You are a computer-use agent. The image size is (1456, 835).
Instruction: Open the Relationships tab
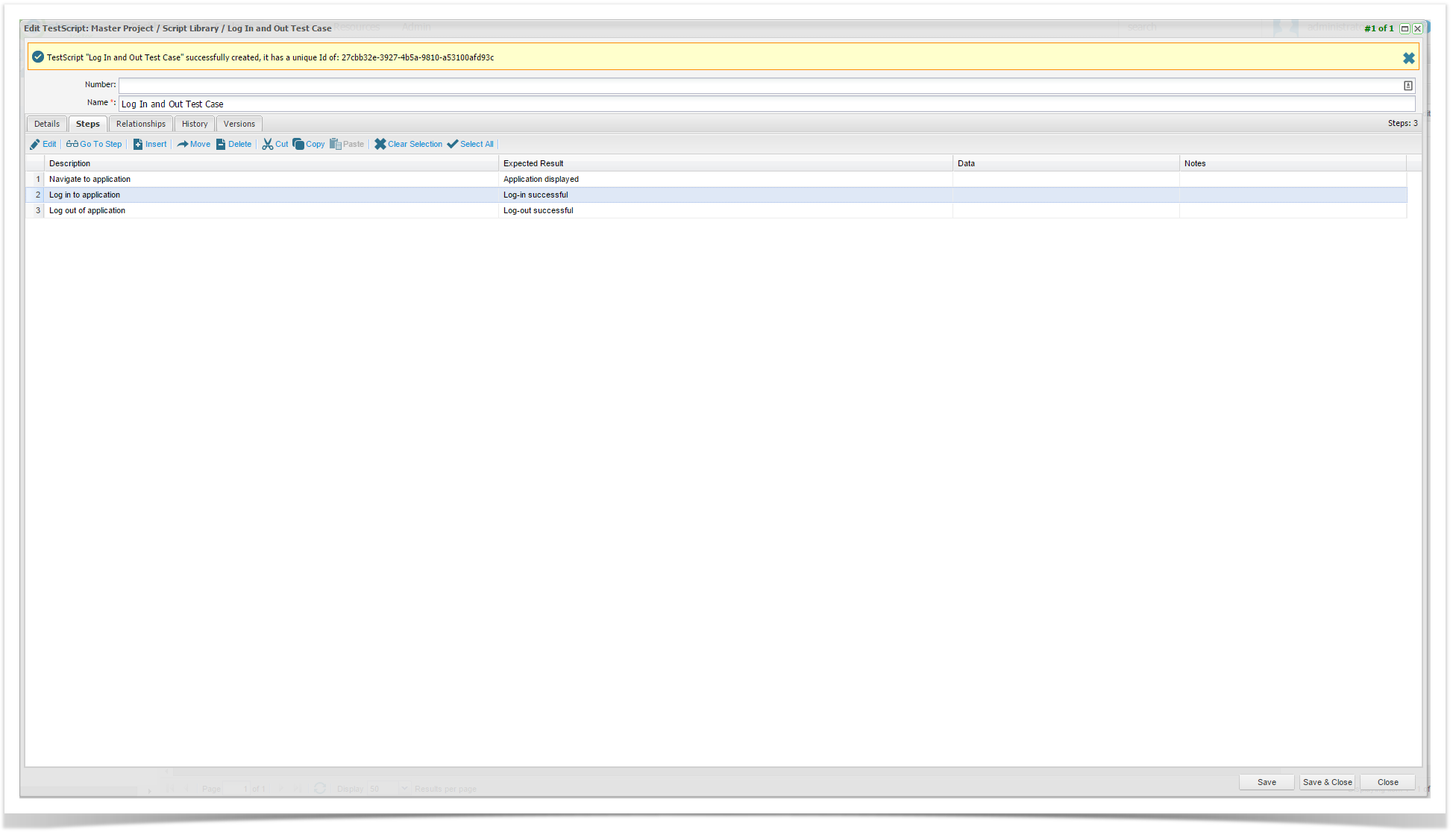click(141, 125)
